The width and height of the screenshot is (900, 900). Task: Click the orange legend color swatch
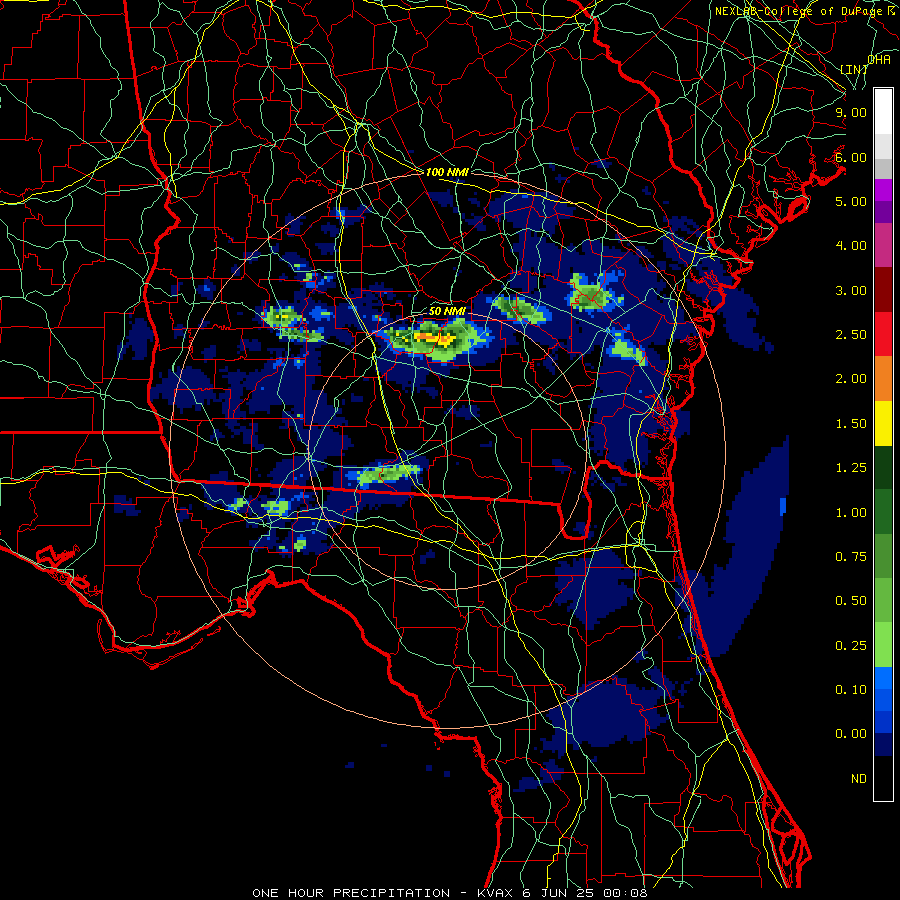[x=883, y=379]
